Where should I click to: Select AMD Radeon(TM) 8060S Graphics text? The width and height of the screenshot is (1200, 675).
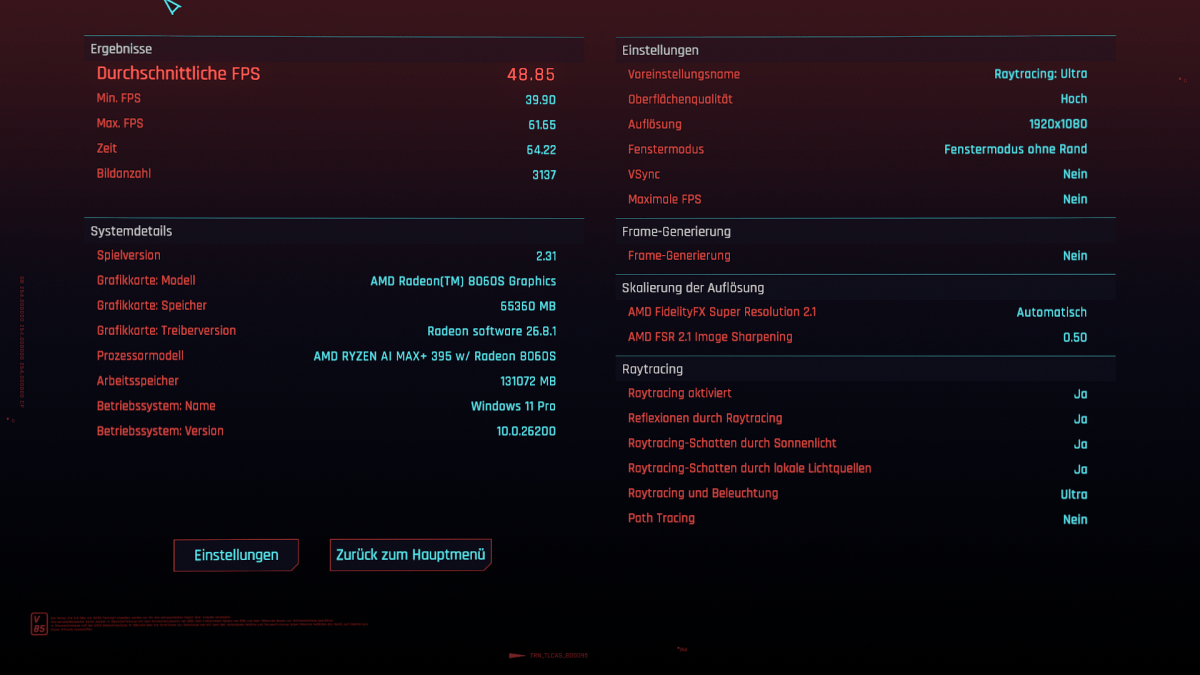463,281
